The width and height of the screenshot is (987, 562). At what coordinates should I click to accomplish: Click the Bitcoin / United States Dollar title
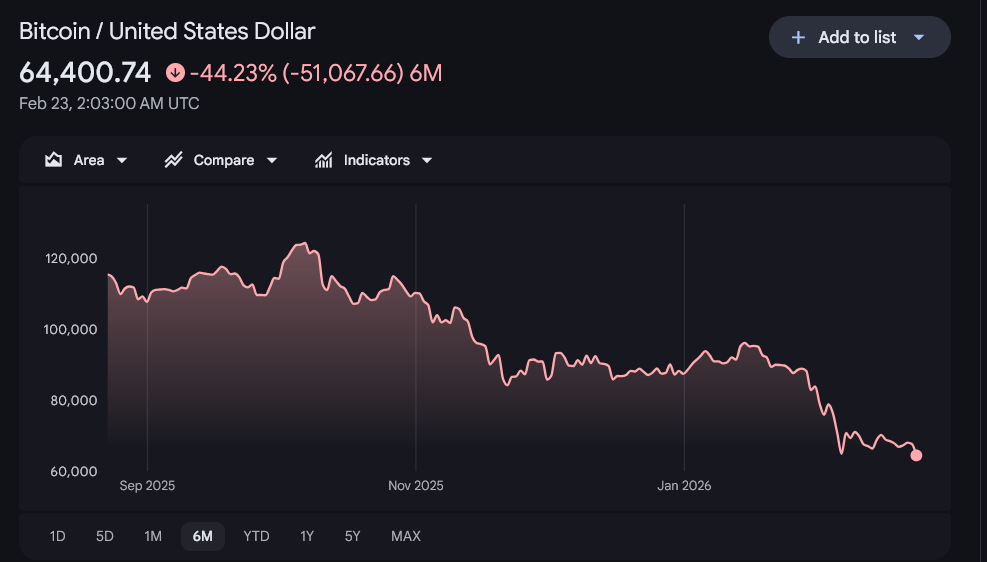tap(167, 31)
